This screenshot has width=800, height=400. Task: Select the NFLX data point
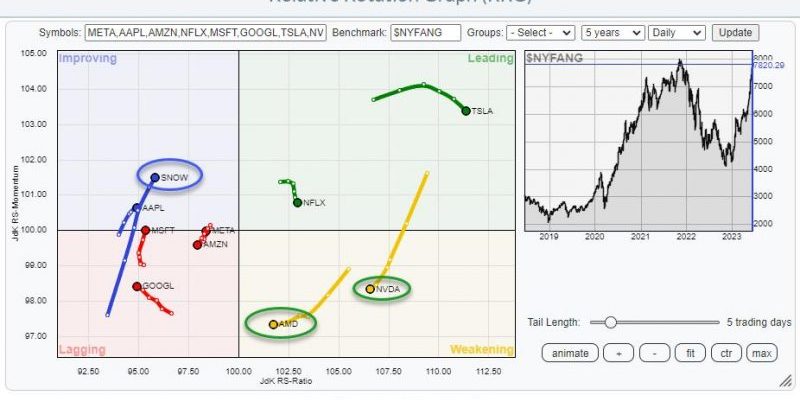click(x=297, y=203)
